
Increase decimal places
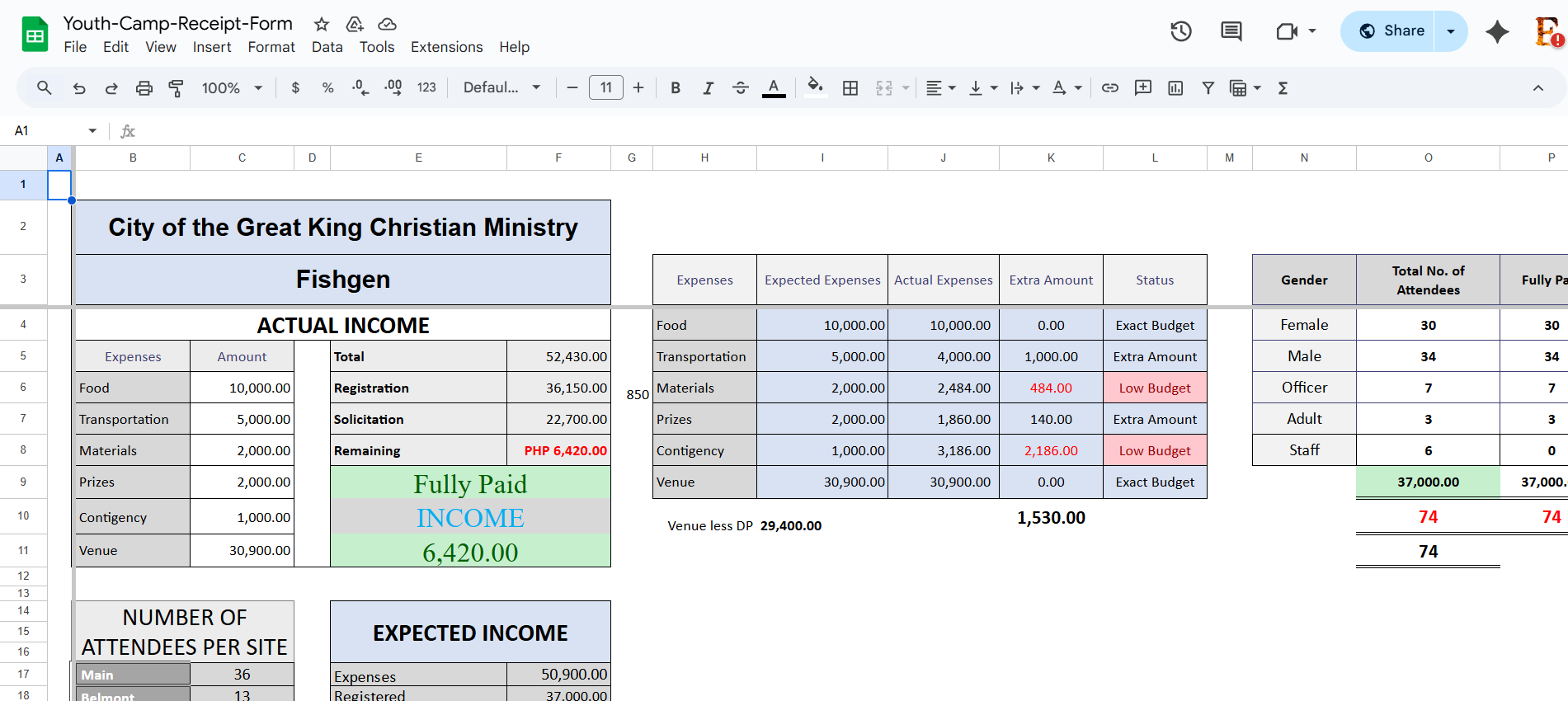[x=393, y=87]
